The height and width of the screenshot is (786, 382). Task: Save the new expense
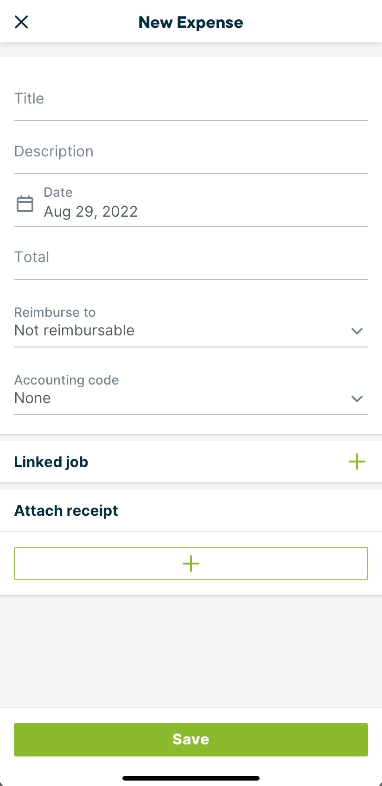[x=190, y=739]
